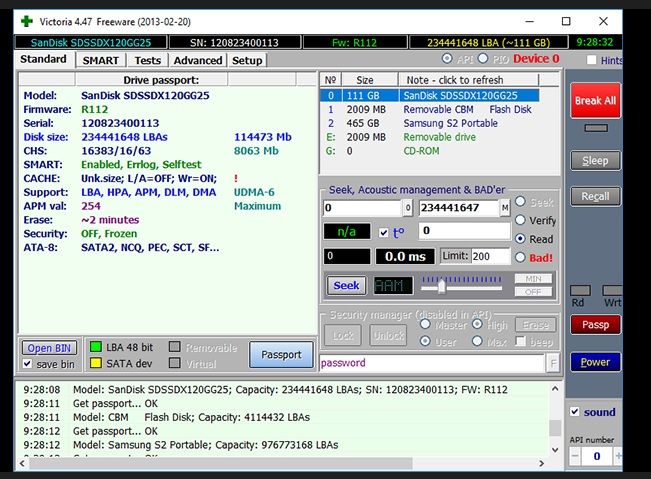Click the F button next to password field
Image resolution: width=651 pixels, height=479 pixels.
click(x=553, y=364)
